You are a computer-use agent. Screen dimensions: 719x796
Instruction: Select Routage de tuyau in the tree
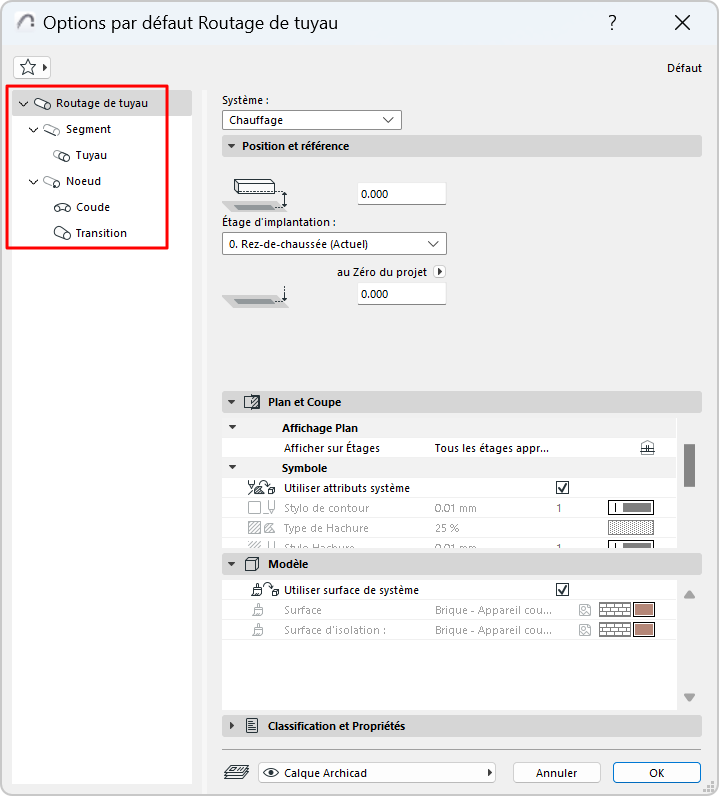tap(102, 103)
